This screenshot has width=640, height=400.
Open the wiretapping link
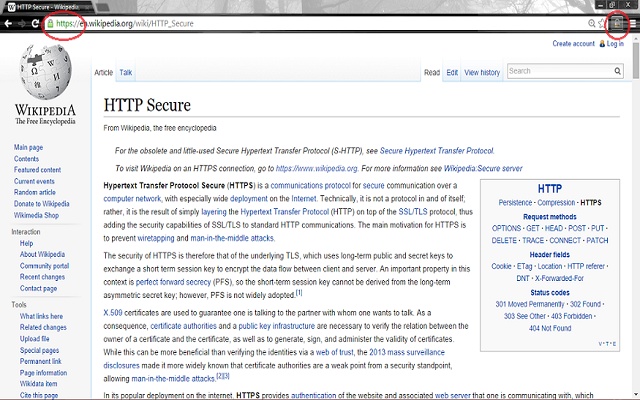[156, 238]
